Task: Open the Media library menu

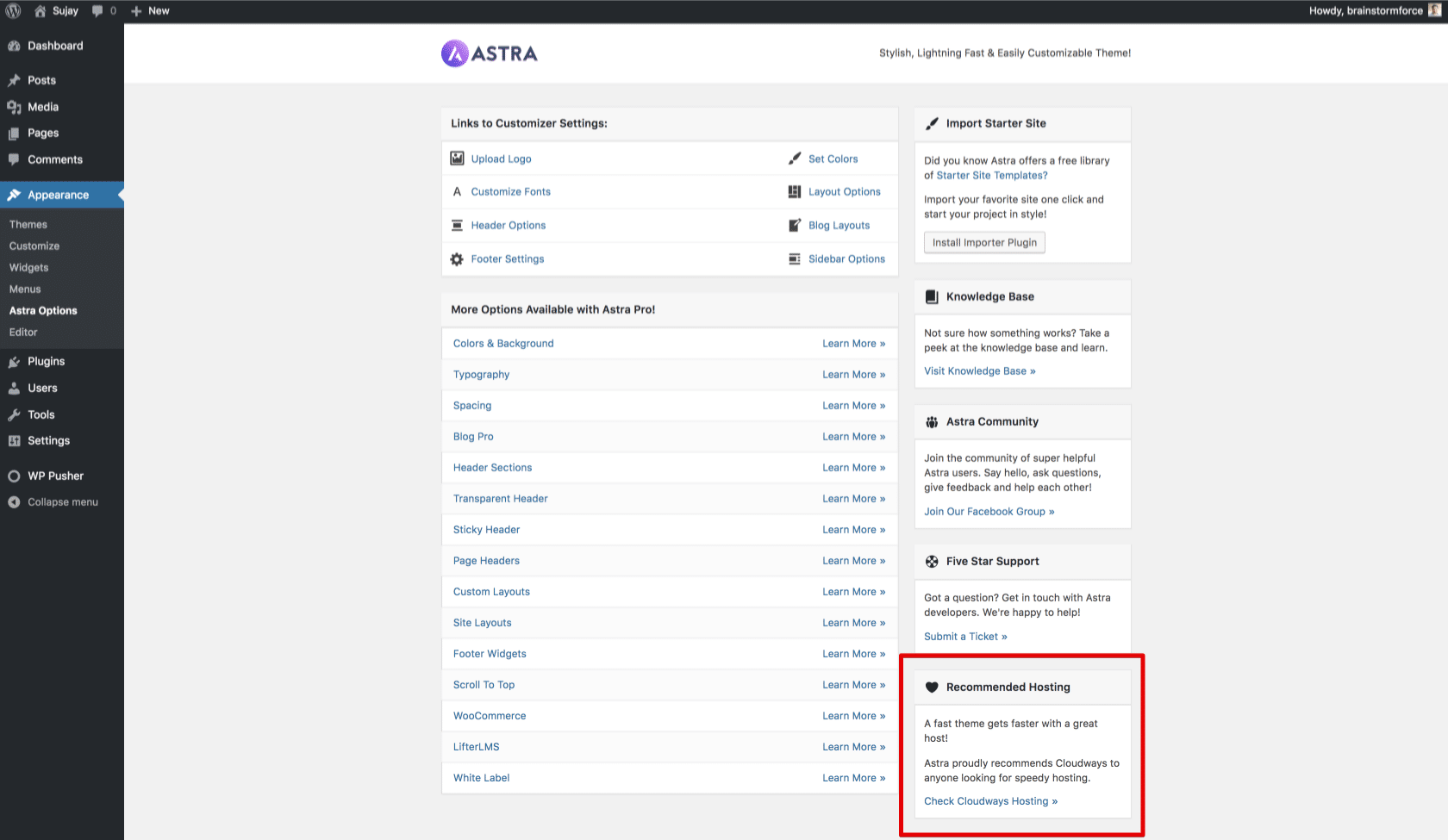Action: point(62,107)
